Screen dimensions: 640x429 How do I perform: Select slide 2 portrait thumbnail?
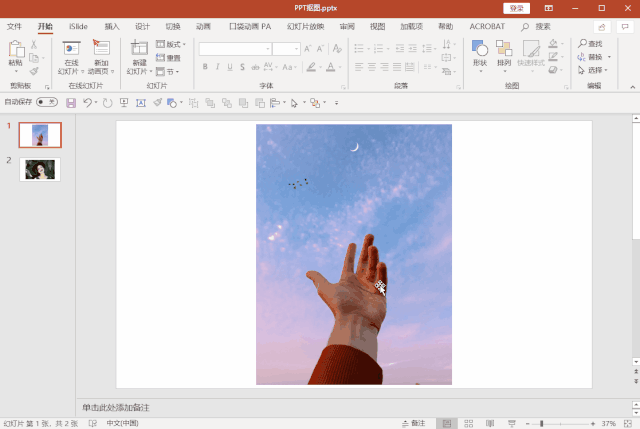tap(40, 169)
